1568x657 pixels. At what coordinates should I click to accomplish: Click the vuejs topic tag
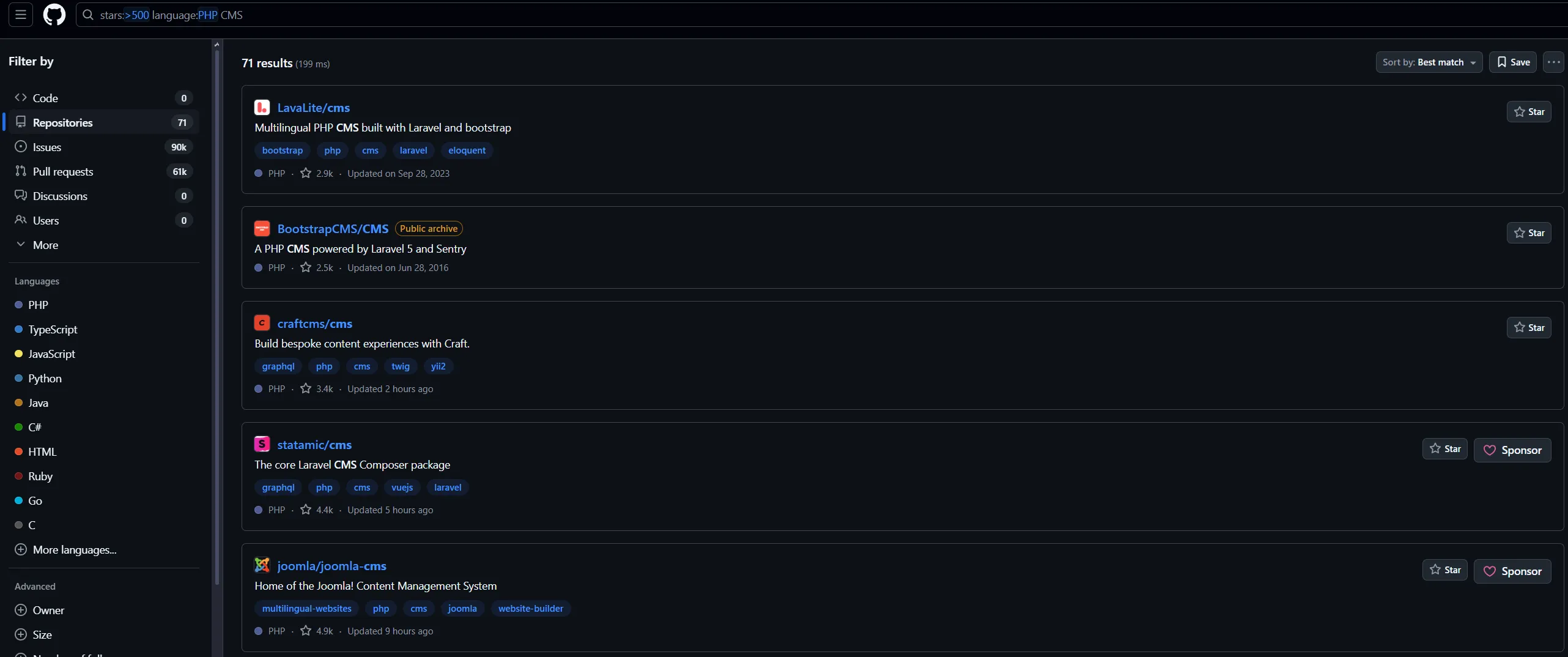pyautogui.click(x=402, y=488)
